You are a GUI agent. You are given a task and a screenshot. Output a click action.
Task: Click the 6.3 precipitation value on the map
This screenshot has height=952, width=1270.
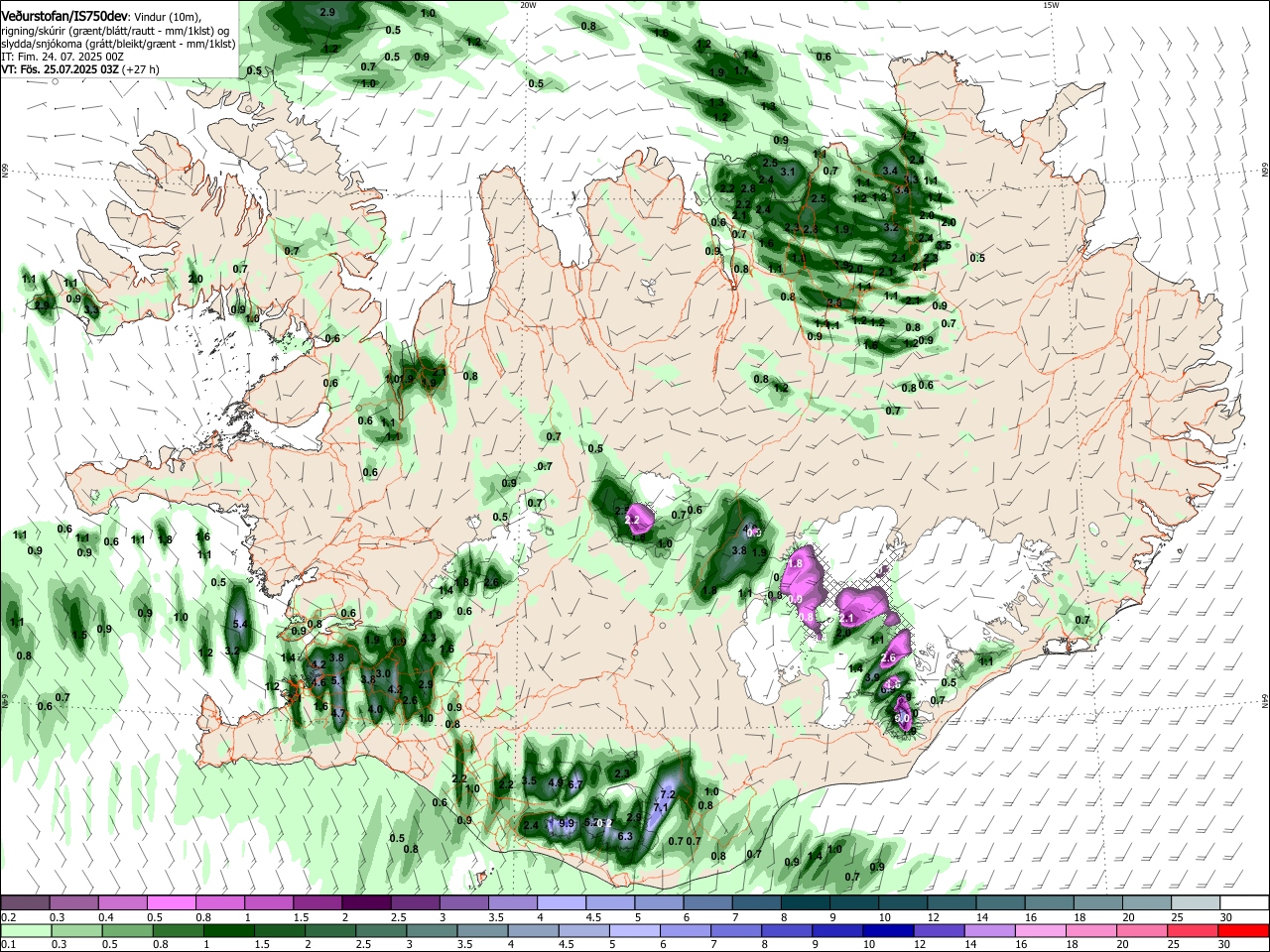[x=625, y=837]
